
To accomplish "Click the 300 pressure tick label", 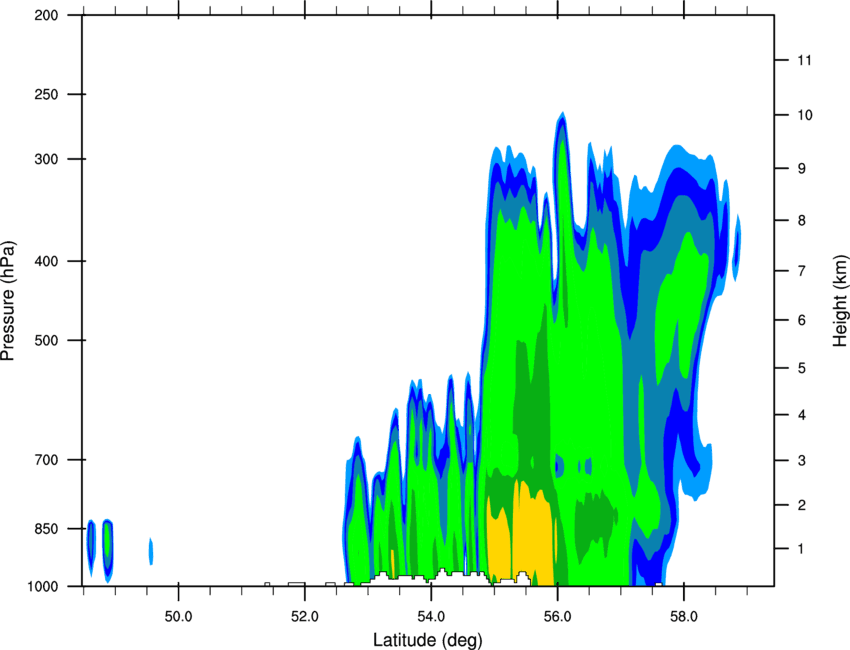I will (x=46, y=159).
